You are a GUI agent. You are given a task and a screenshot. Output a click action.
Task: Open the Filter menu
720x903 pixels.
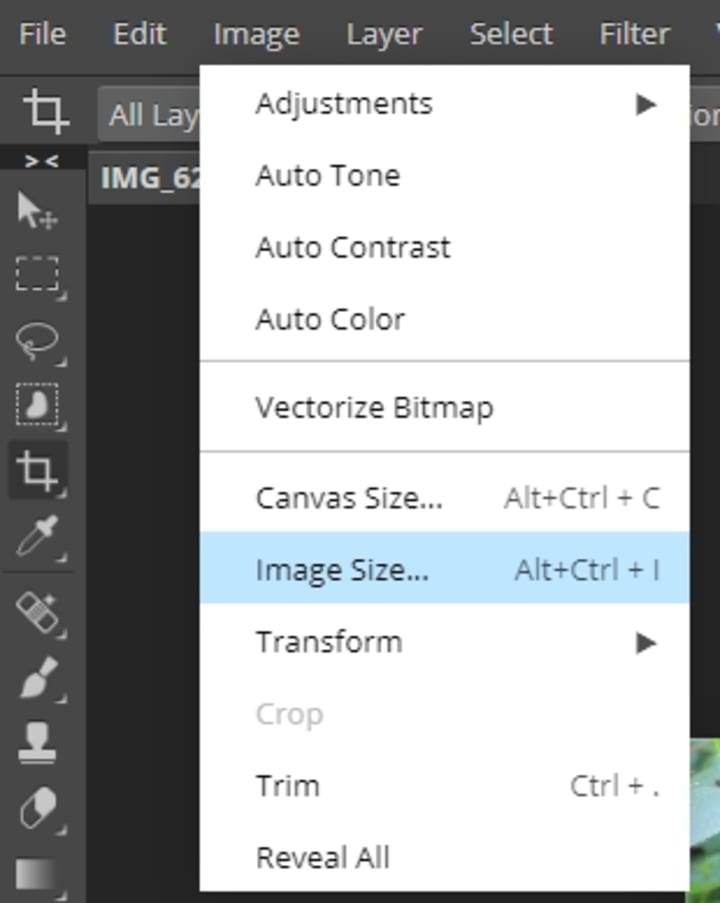tap(634, 35)
